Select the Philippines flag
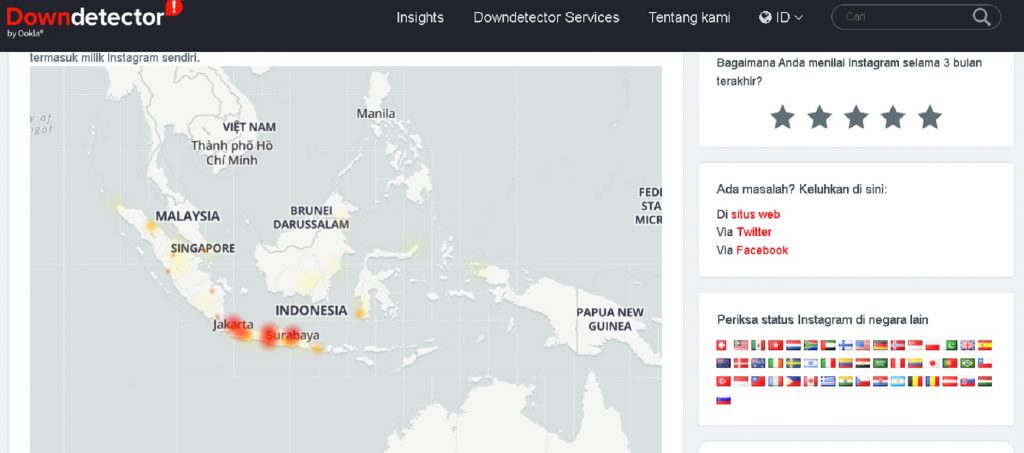 (x=793, y=381)
